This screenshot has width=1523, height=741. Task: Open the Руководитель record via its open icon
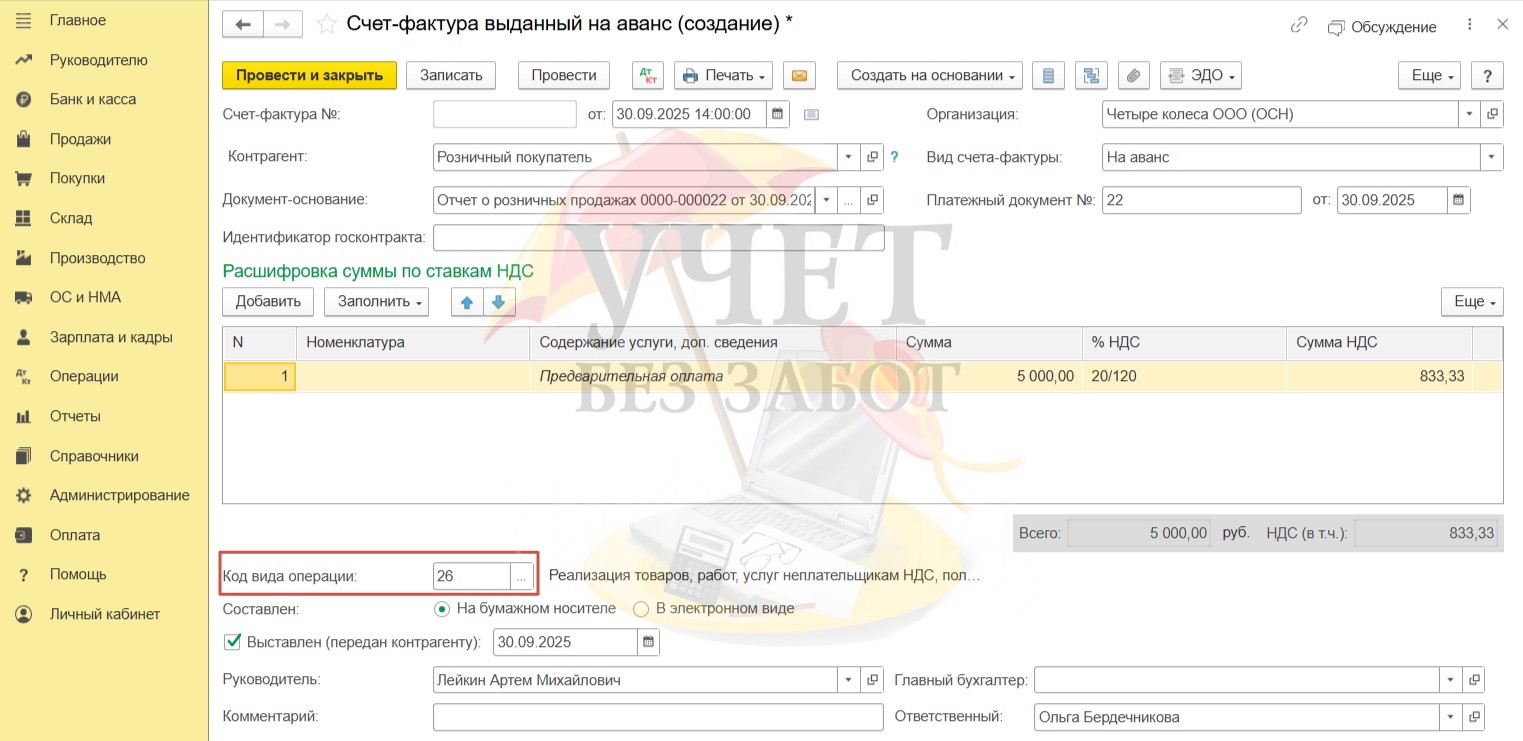pyautogui.click(x=872, y=680)
